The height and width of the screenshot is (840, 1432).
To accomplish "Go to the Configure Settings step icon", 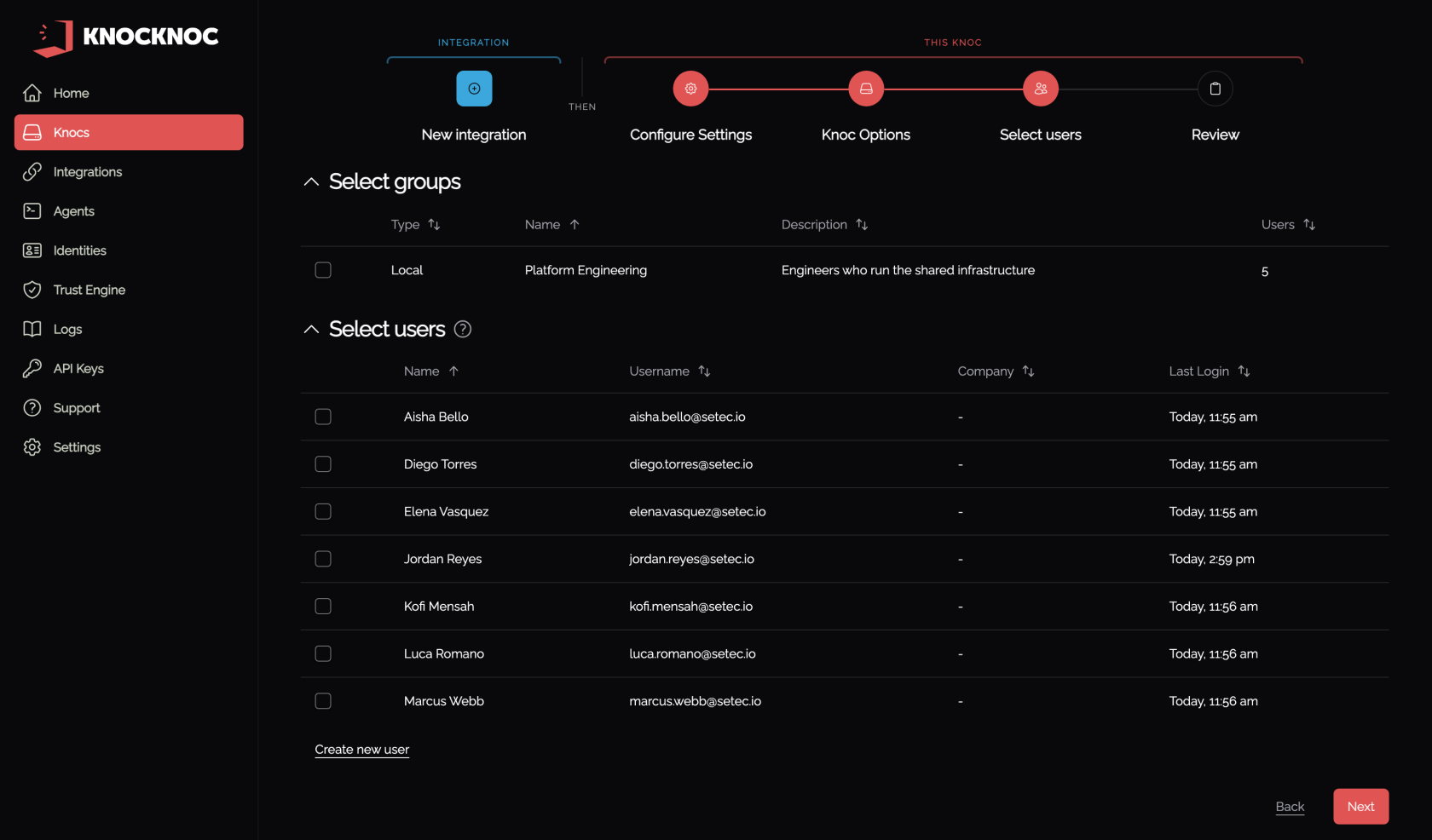I will [x=690, y=89].
